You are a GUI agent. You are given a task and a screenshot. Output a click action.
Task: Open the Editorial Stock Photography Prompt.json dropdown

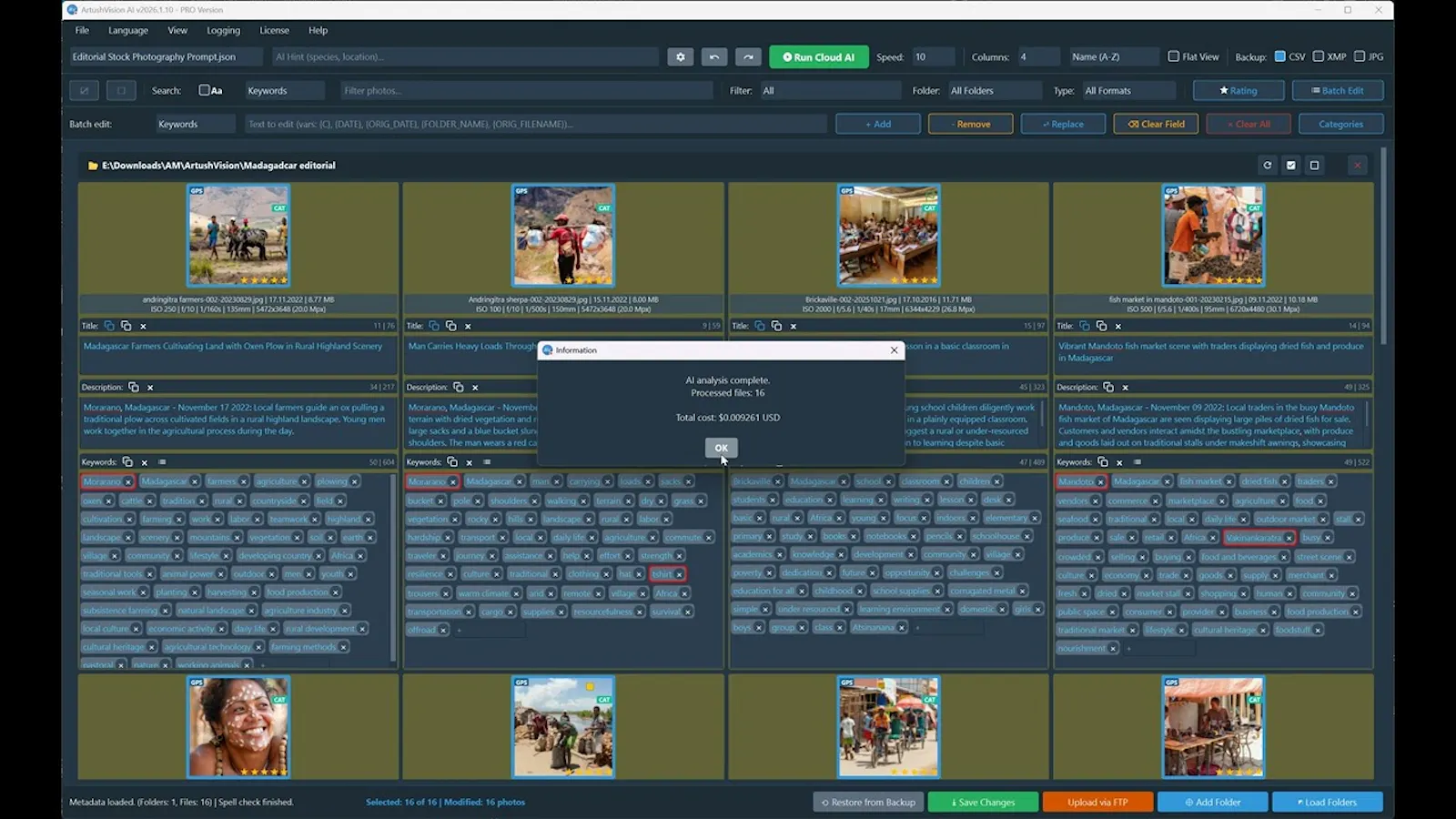[167, 56]
